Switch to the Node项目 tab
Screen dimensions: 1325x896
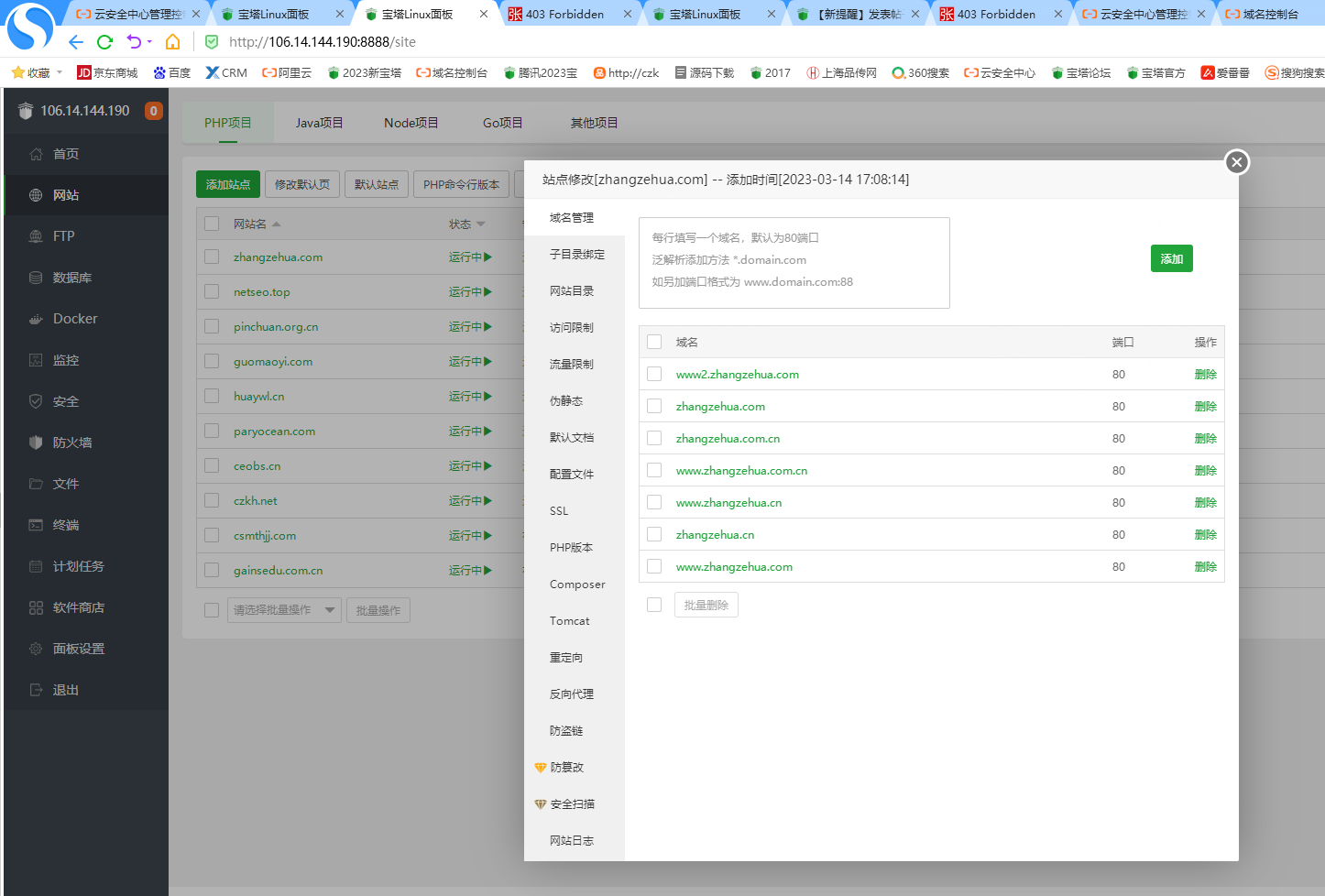pyautogui.click(x=411, y=123)
